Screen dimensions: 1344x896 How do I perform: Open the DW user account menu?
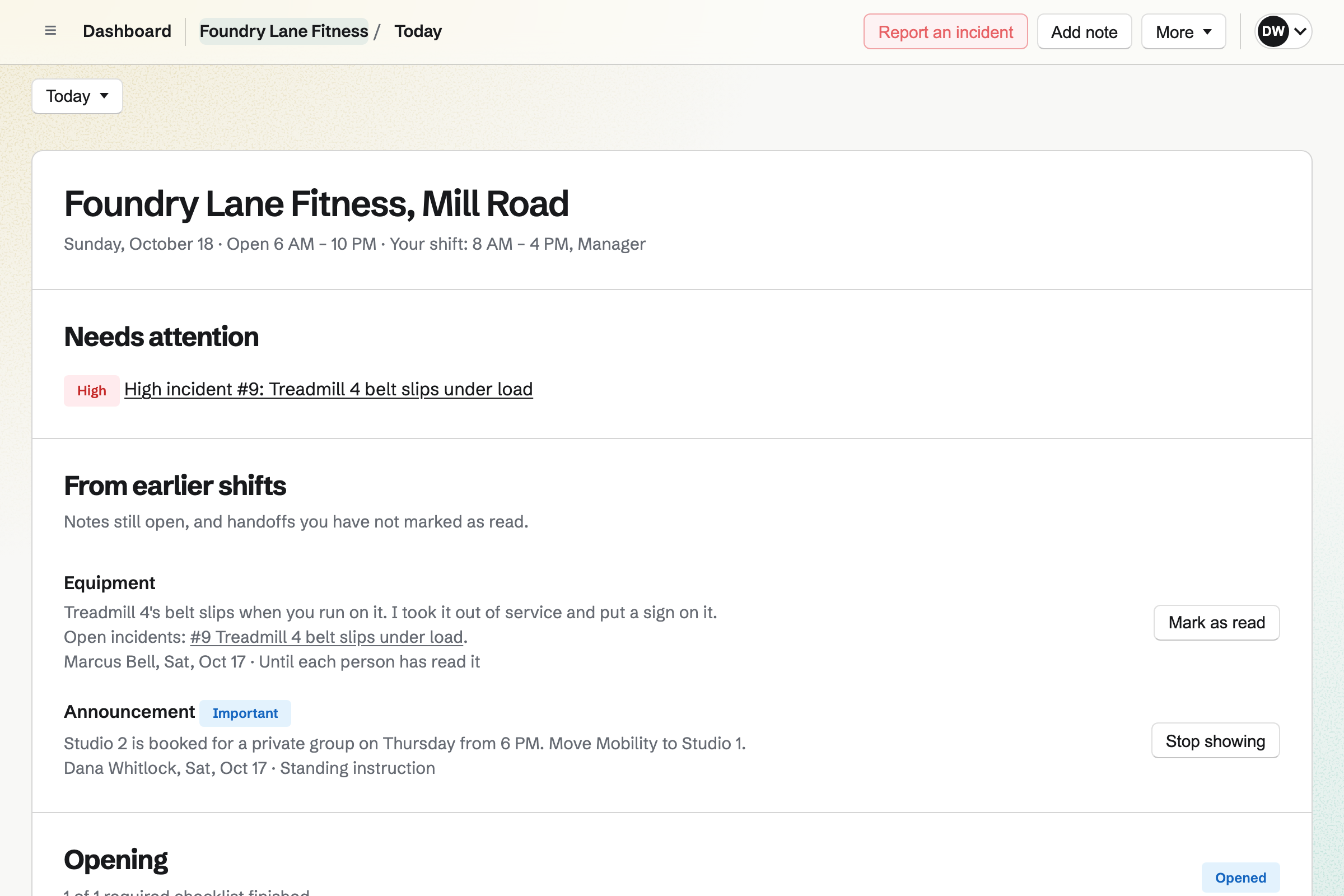tap(1283, 31)
